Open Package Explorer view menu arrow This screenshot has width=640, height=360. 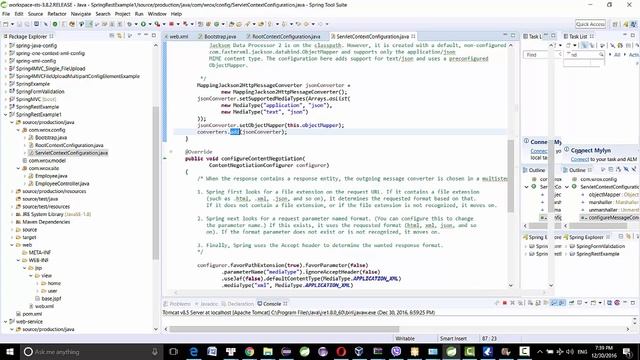click(x=130, y=36)
